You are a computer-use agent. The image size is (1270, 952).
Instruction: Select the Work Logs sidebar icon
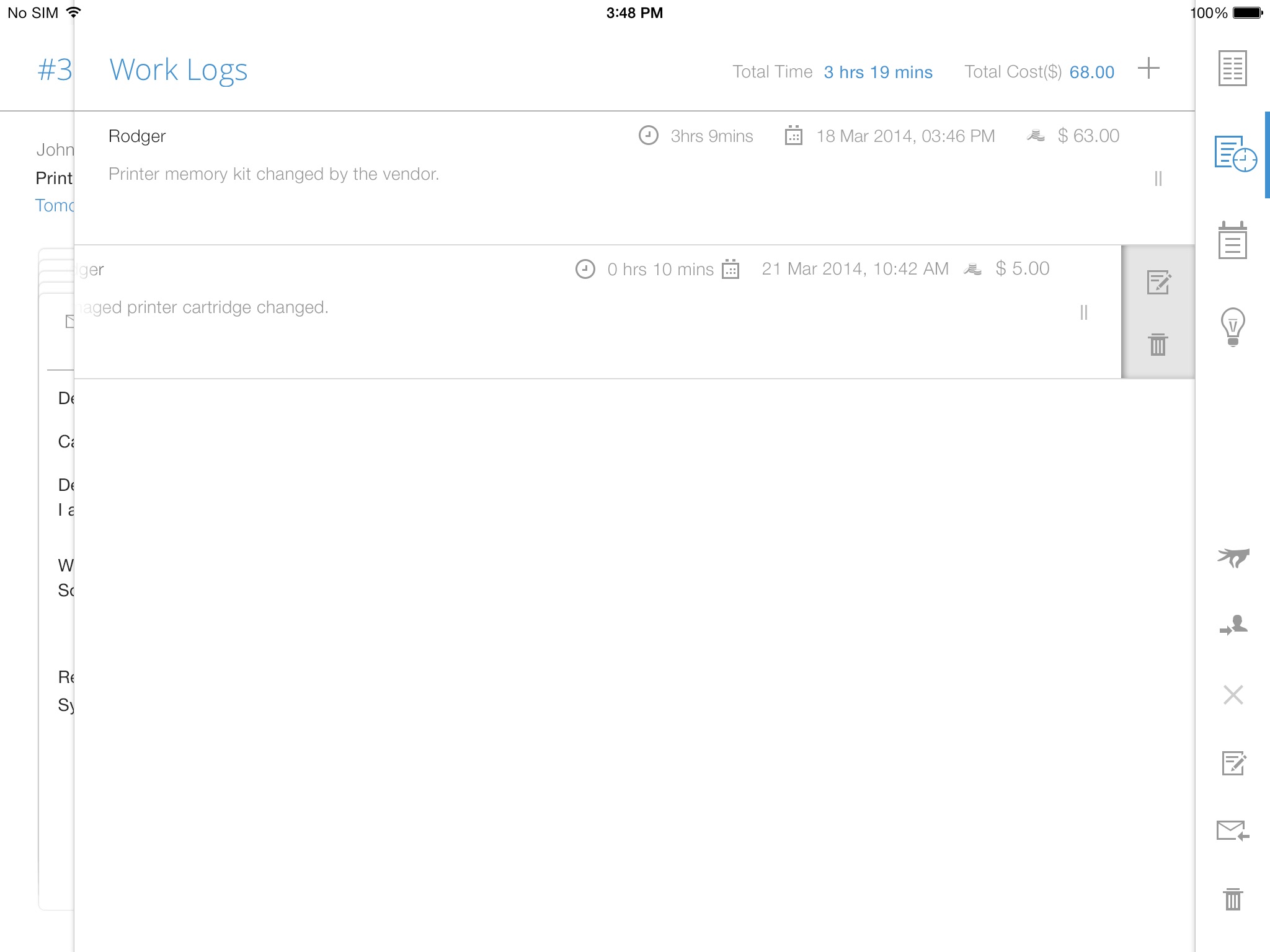1235,154
